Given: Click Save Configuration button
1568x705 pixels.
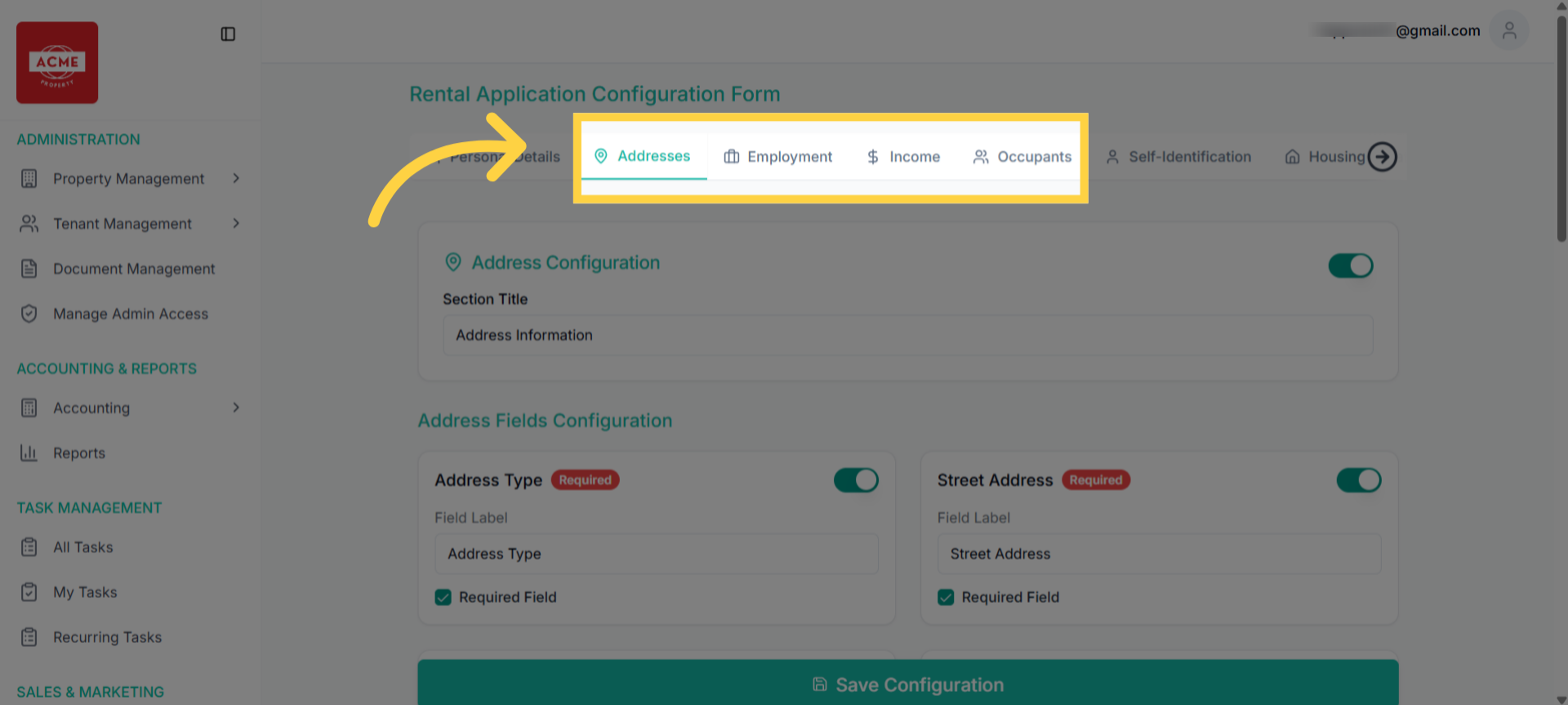Looking at the screenshot, I should pos(908,685).
